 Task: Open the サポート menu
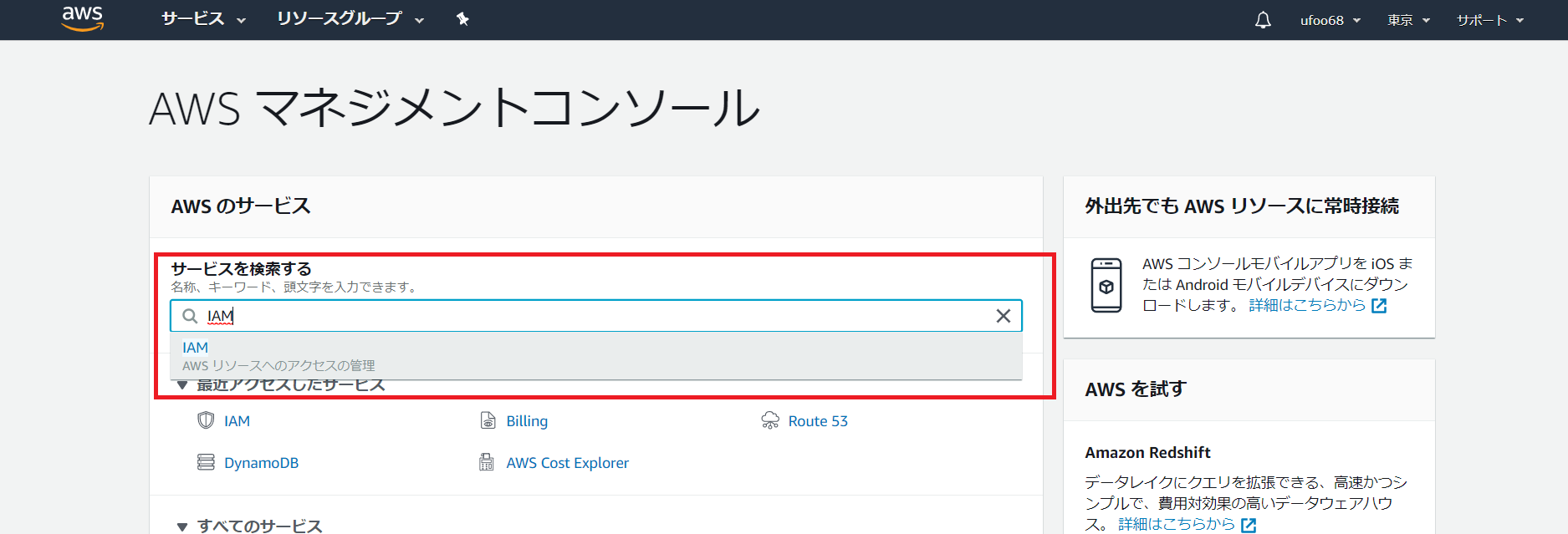coord(1490,20)
